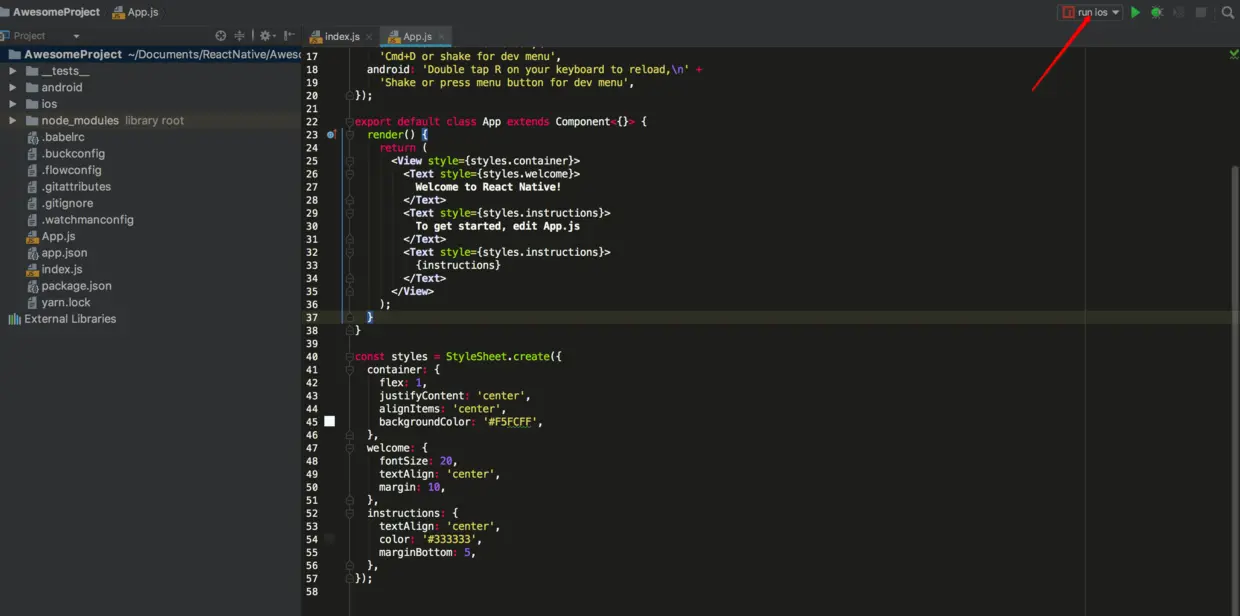Viewport: 1240px width, 616px height.
Task: Open package.json file
Action: pos(76,285)
